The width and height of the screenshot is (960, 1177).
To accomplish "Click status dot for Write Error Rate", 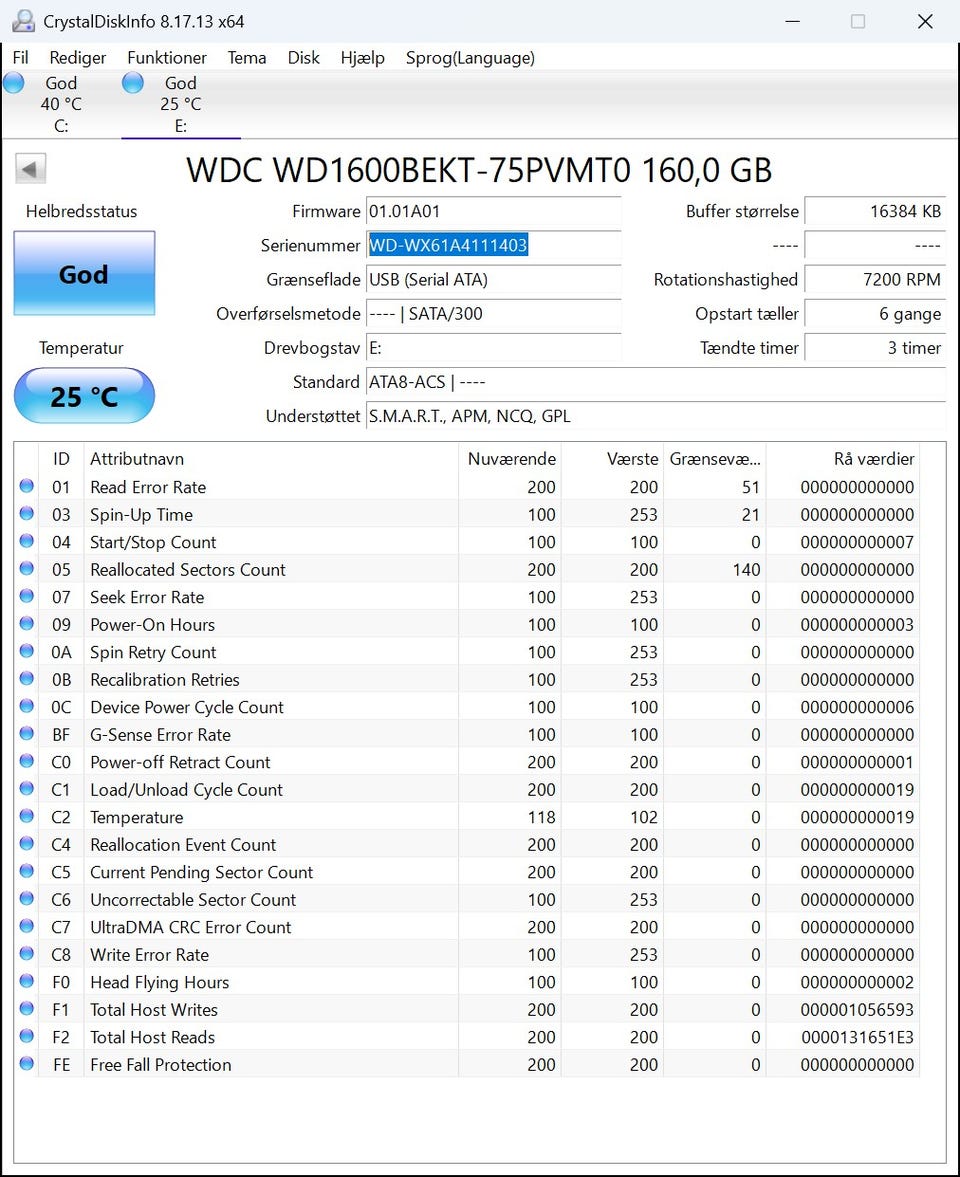I will [x=27, y=953].
